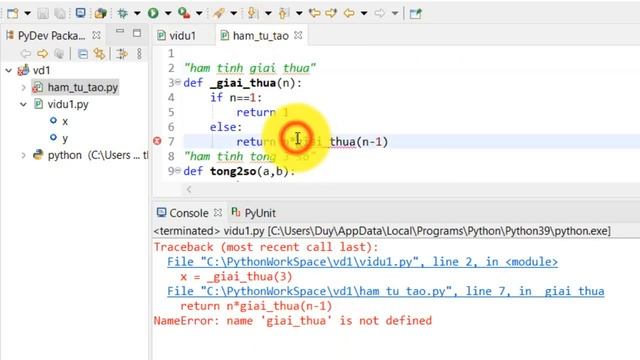Click the Next Annotation icon
640x360 pixels.
click(252, 13)
